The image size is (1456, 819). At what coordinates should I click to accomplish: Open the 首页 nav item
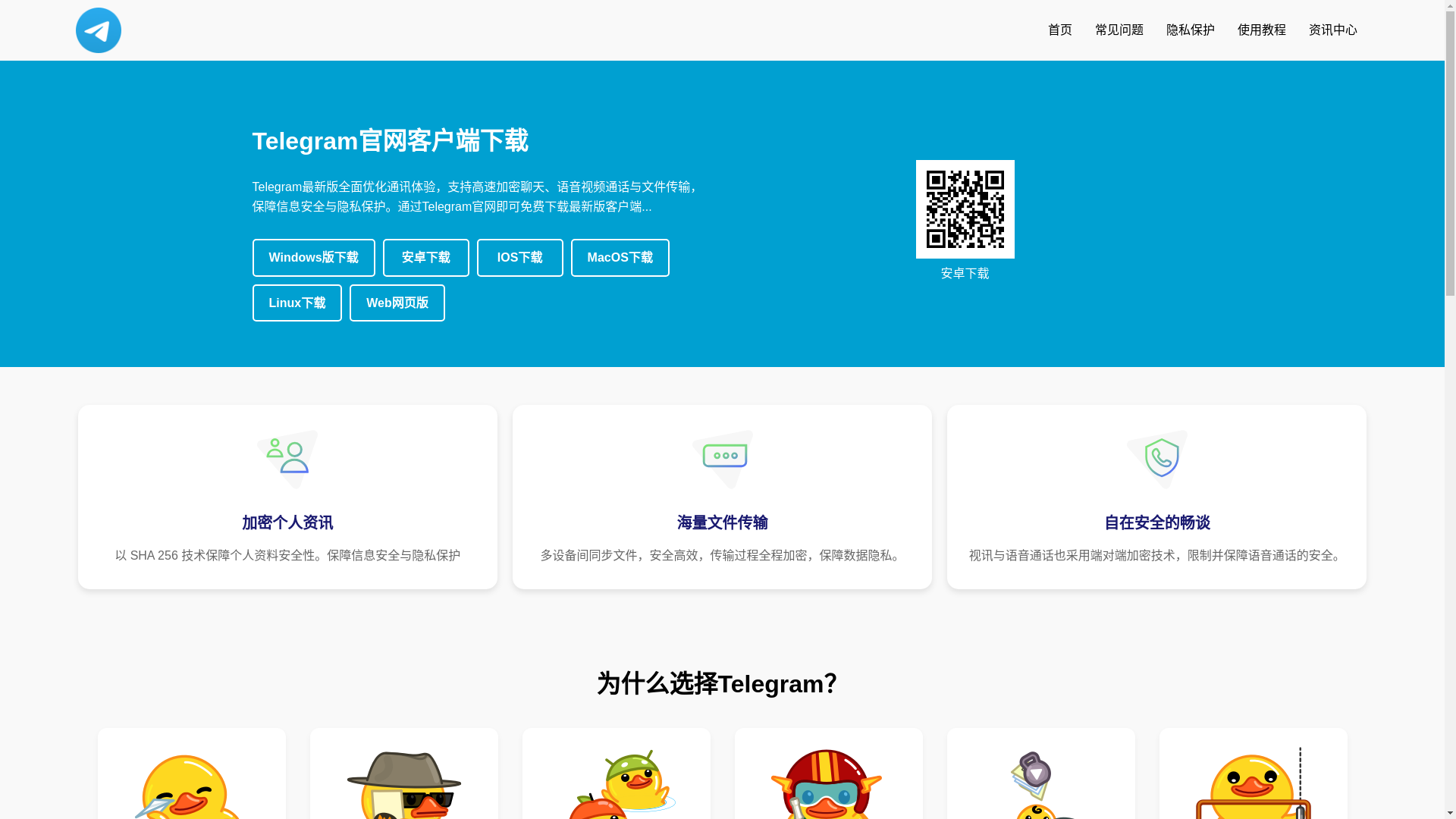tap(1060, 30)
